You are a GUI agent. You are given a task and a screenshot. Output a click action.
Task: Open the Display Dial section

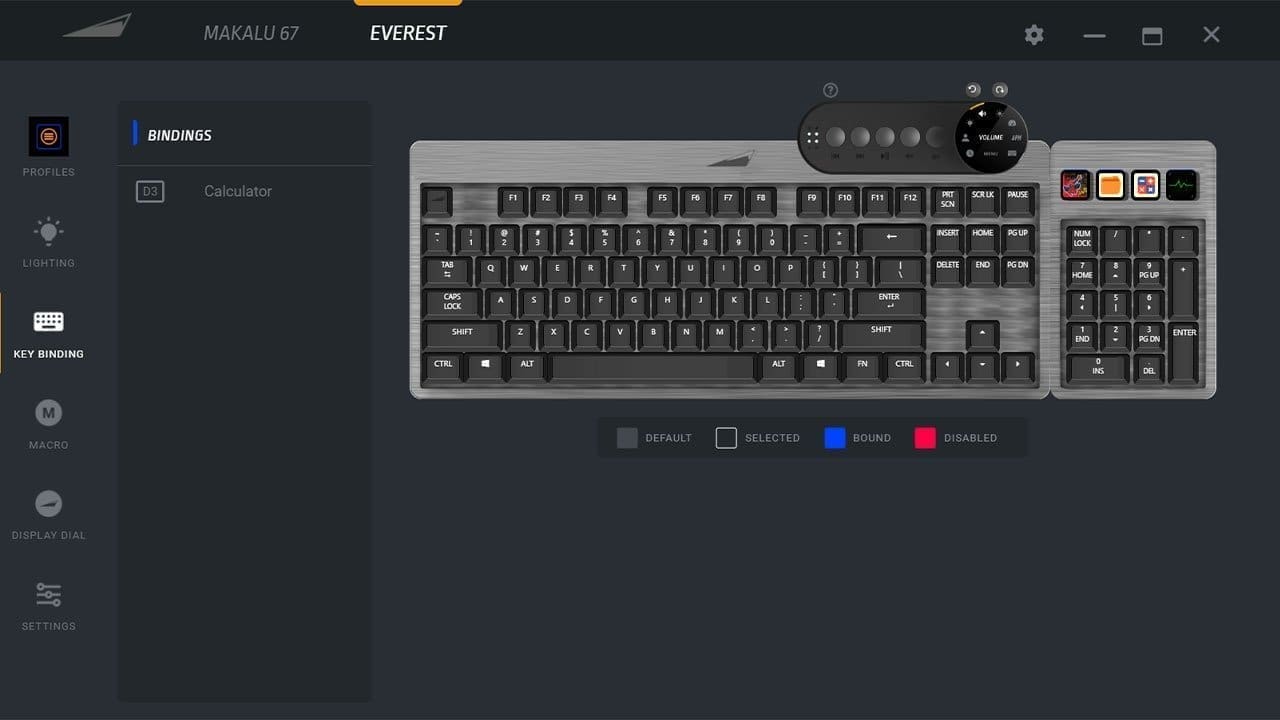48,514
